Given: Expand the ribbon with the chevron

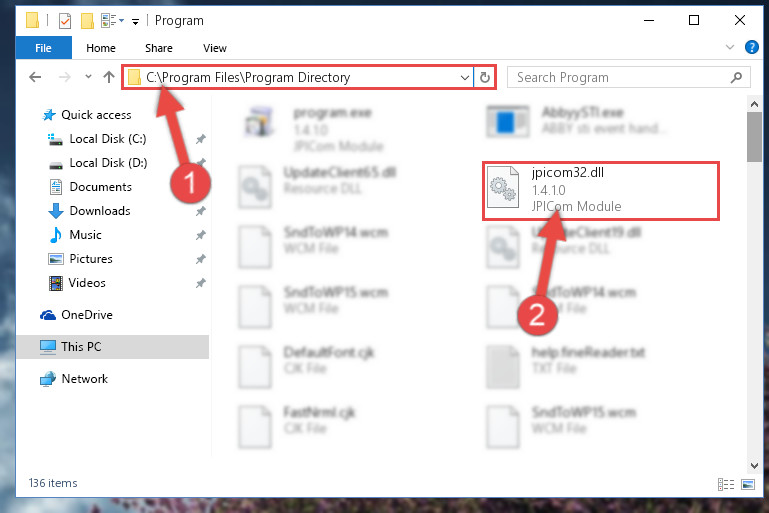Looking at the screenshot, I should pyautogui.click(x=730, y=48).
